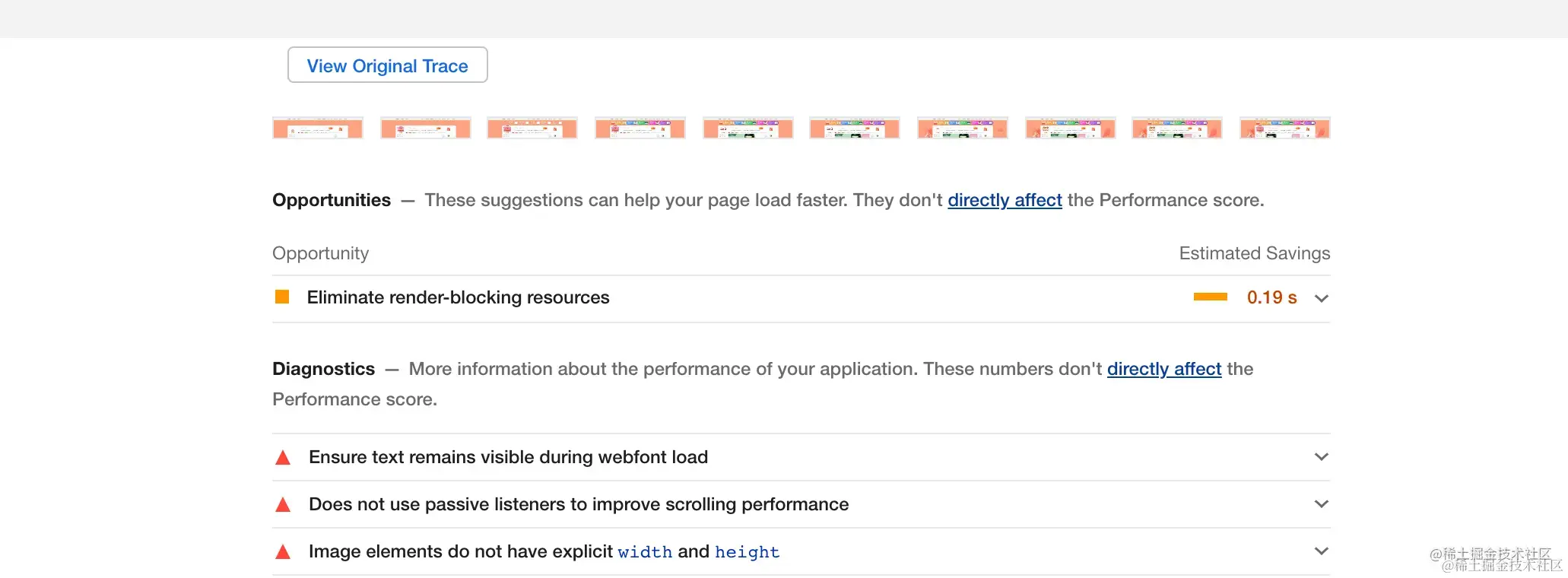The image size is (1568, 578).
Task: Click the red triangle for image elements audit
Action: pos(283,551)
